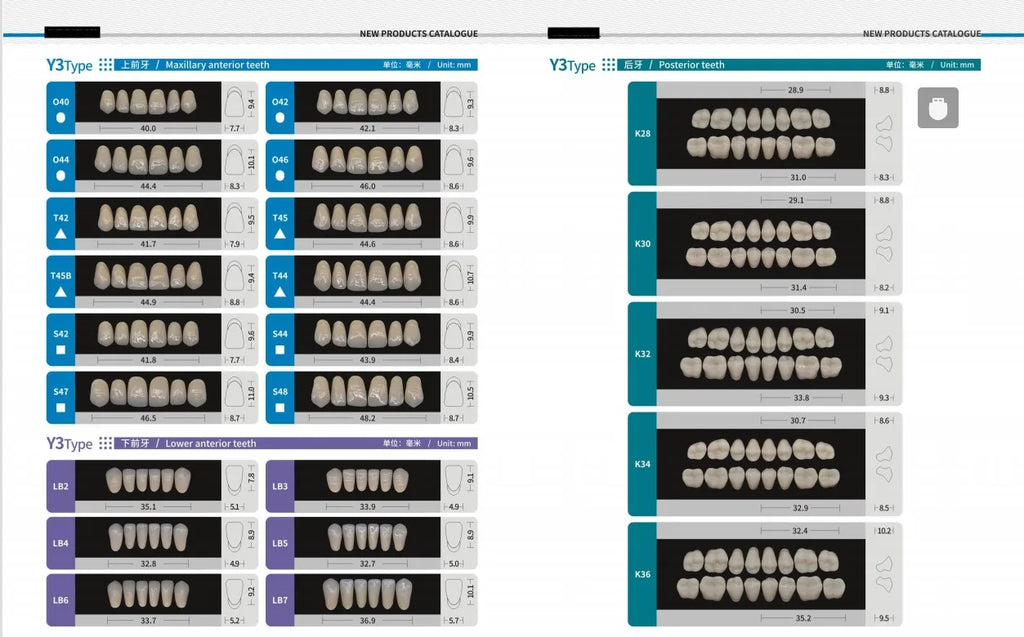The width and height of the screenshot is (1024, 637).
Task: Click the 44.9 width value under T45B
Action: point(148,302)
